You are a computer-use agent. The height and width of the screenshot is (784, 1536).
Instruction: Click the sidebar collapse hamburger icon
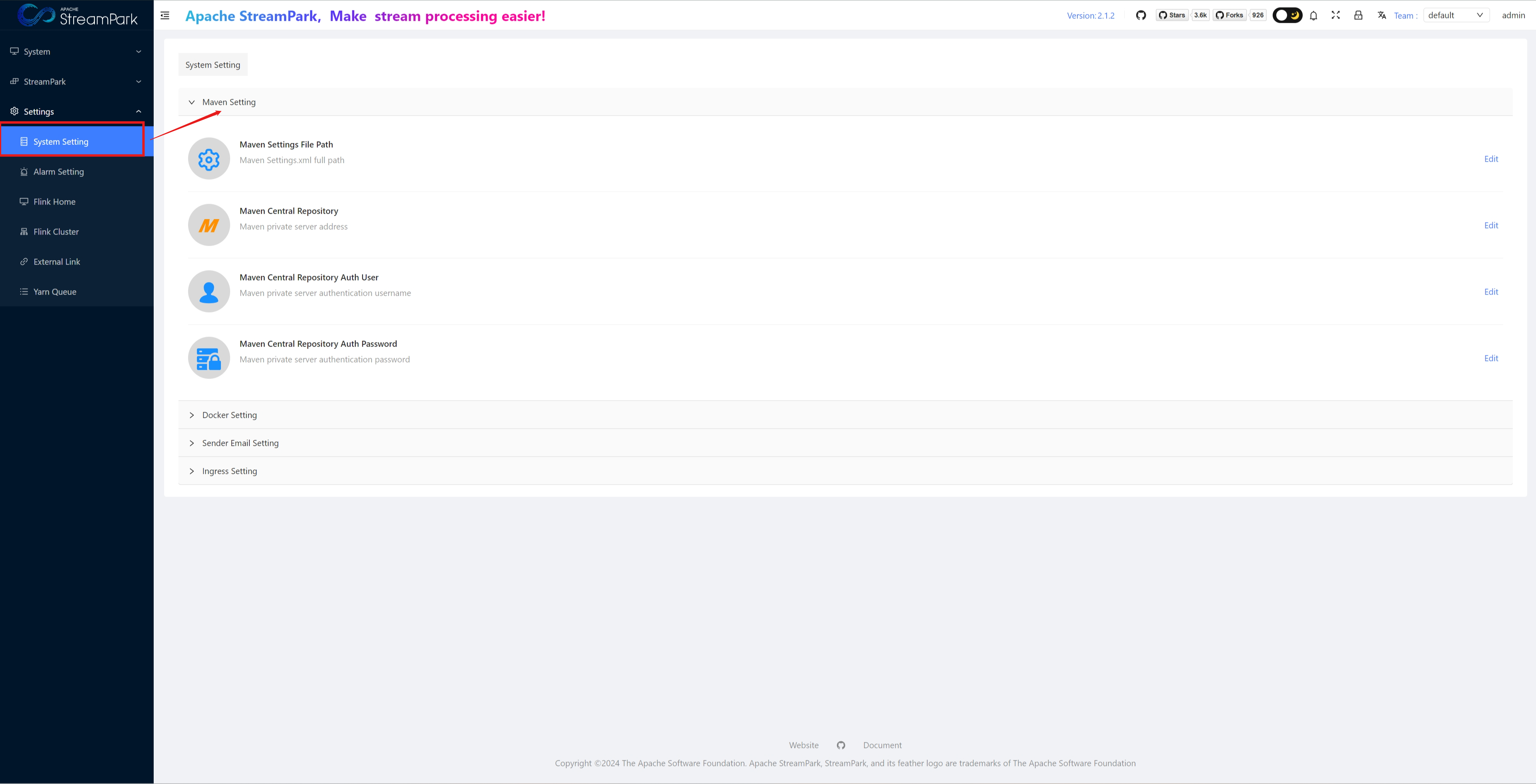(x=165, y=16)
